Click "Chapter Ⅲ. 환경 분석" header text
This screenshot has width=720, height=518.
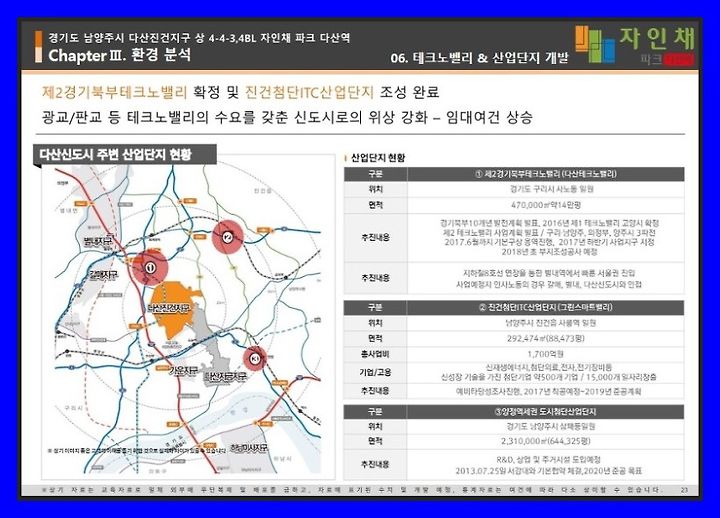pos(119,56)
